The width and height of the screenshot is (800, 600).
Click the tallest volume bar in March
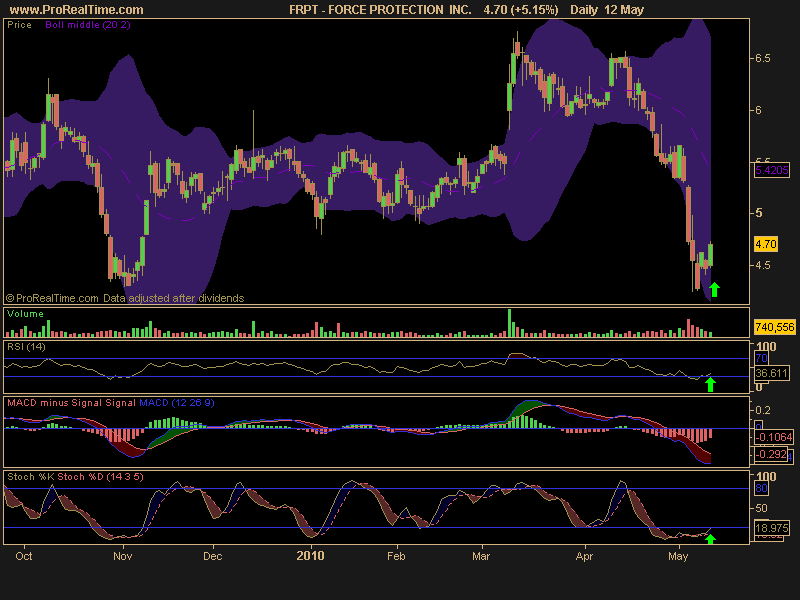(x=509, y=322)
